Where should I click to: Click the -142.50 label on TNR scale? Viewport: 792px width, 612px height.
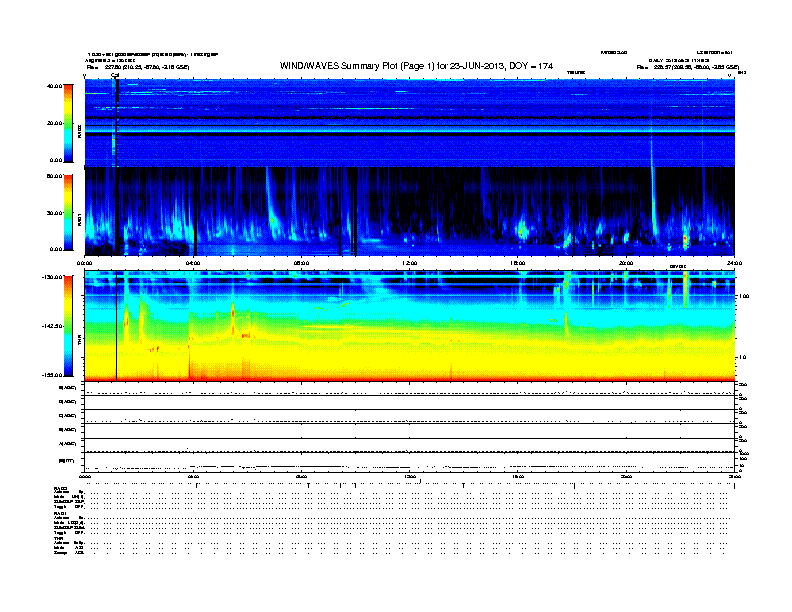(52, 326)
